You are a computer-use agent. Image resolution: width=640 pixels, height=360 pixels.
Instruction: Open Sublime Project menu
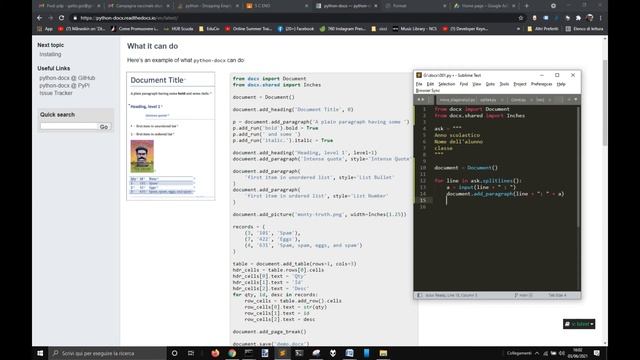click(x=520, y=84)
